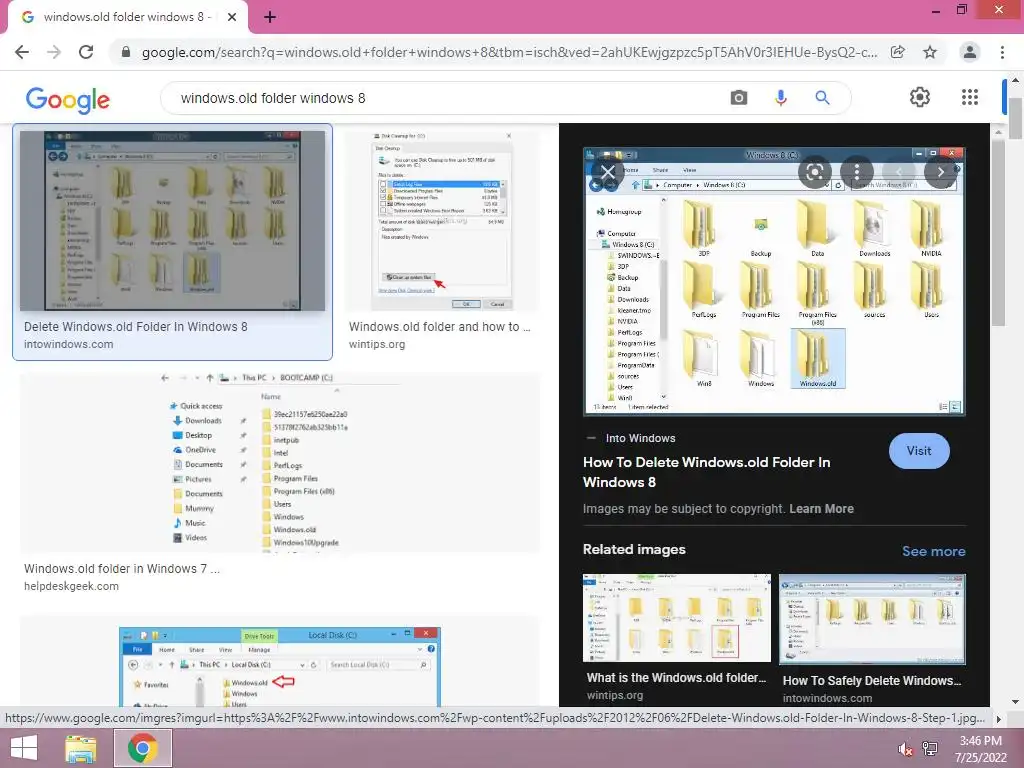This screenshot has width=1024, height=768.
Task: Open preview panel more options menu
Action: [x=857, y=172]
